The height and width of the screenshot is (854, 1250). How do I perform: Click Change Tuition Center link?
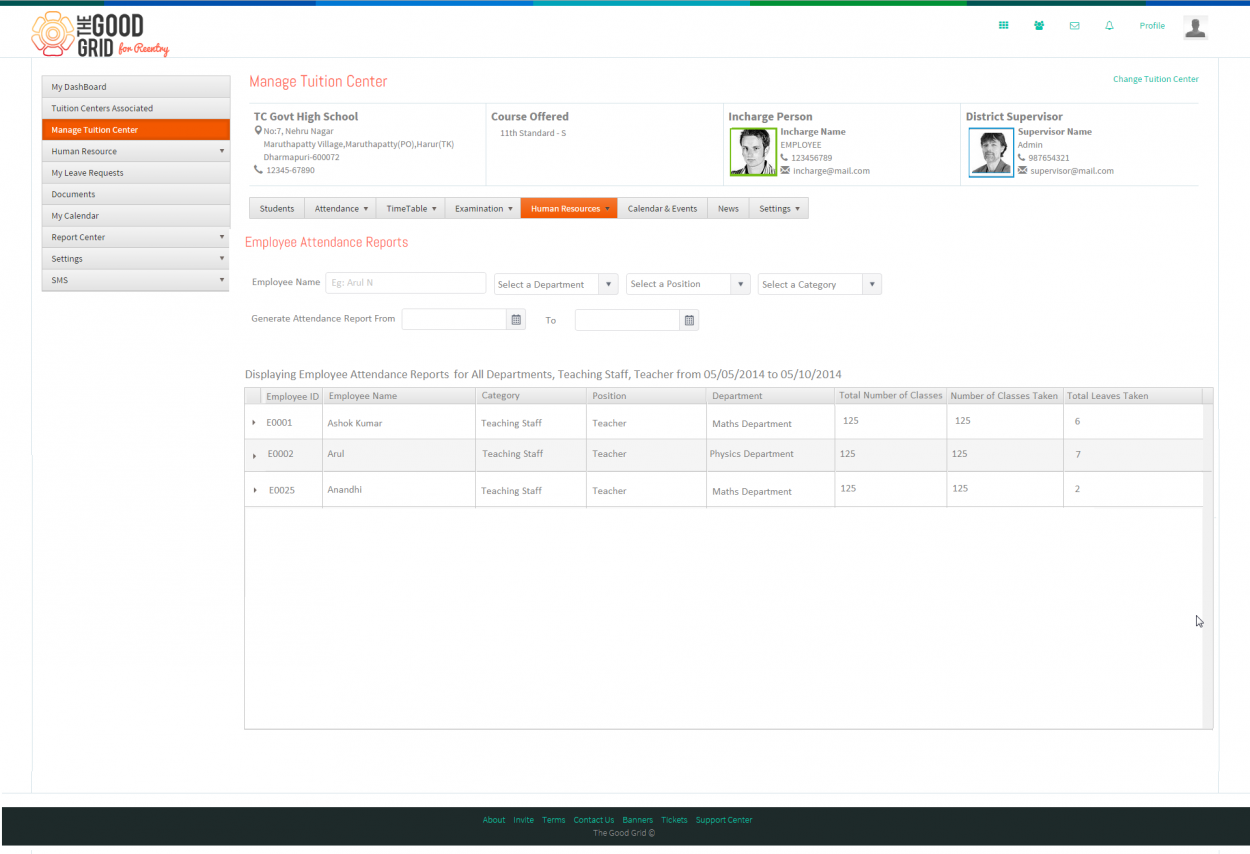(x=1156, y=79)
